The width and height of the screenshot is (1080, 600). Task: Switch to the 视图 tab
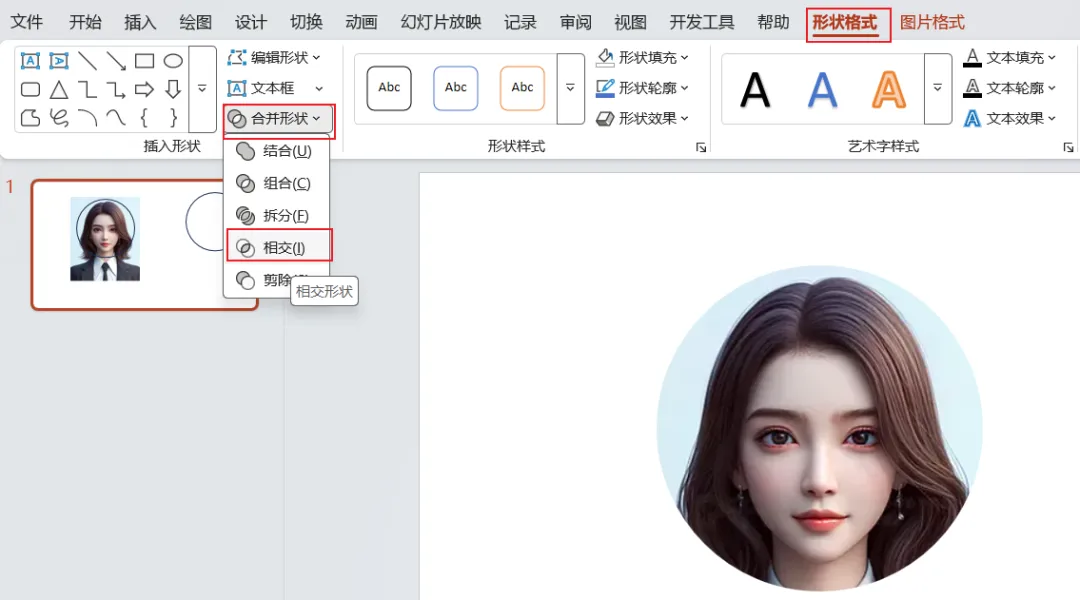(631, 23)
